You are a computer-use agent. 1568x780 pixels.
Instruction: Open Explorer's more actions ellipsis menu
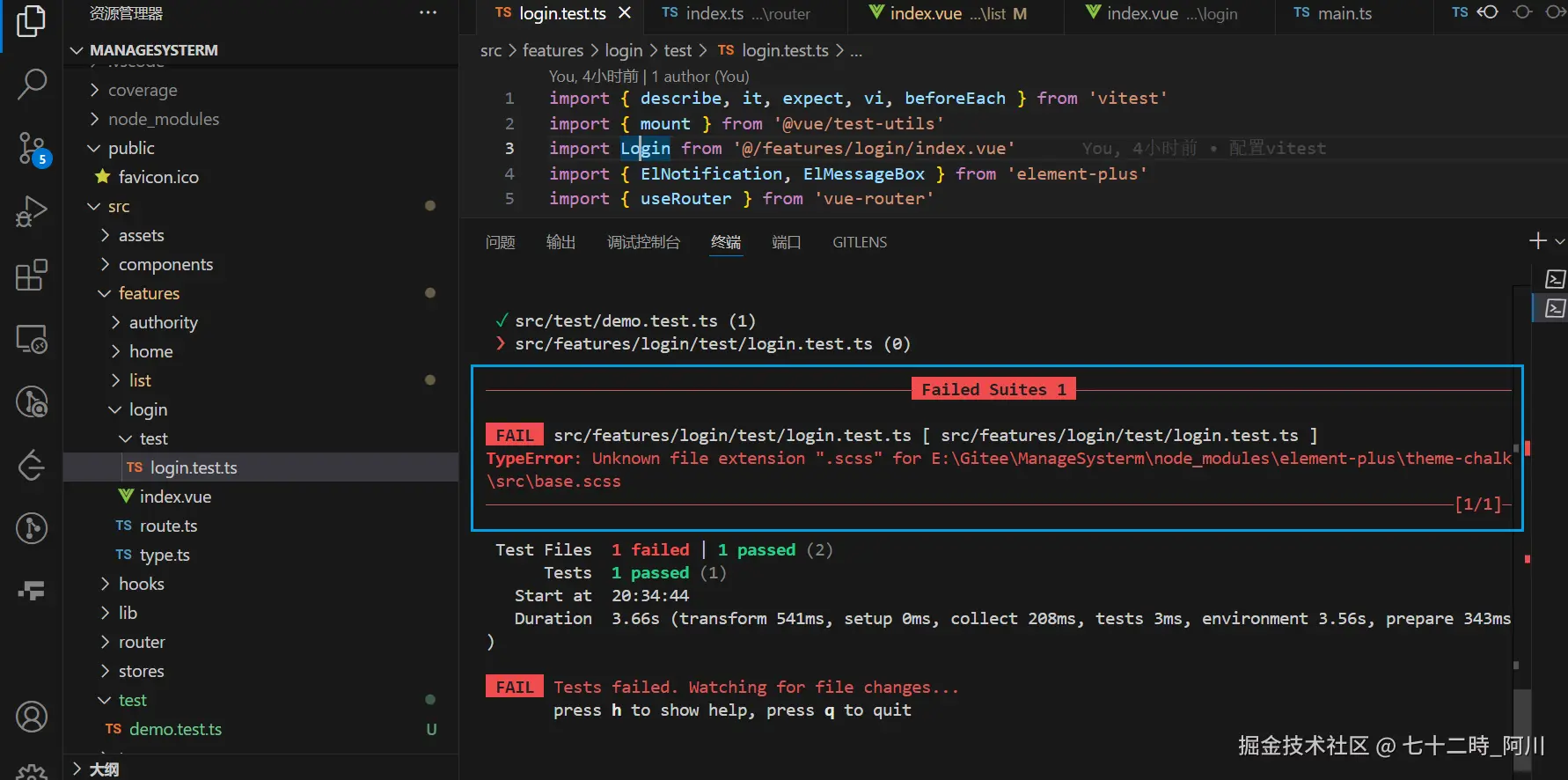tap(428, 13)
